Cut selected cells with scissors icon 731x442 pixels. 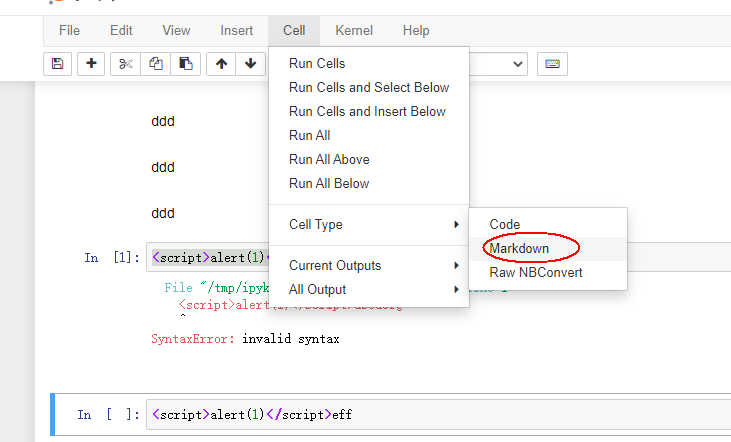[x=125, y=64]
